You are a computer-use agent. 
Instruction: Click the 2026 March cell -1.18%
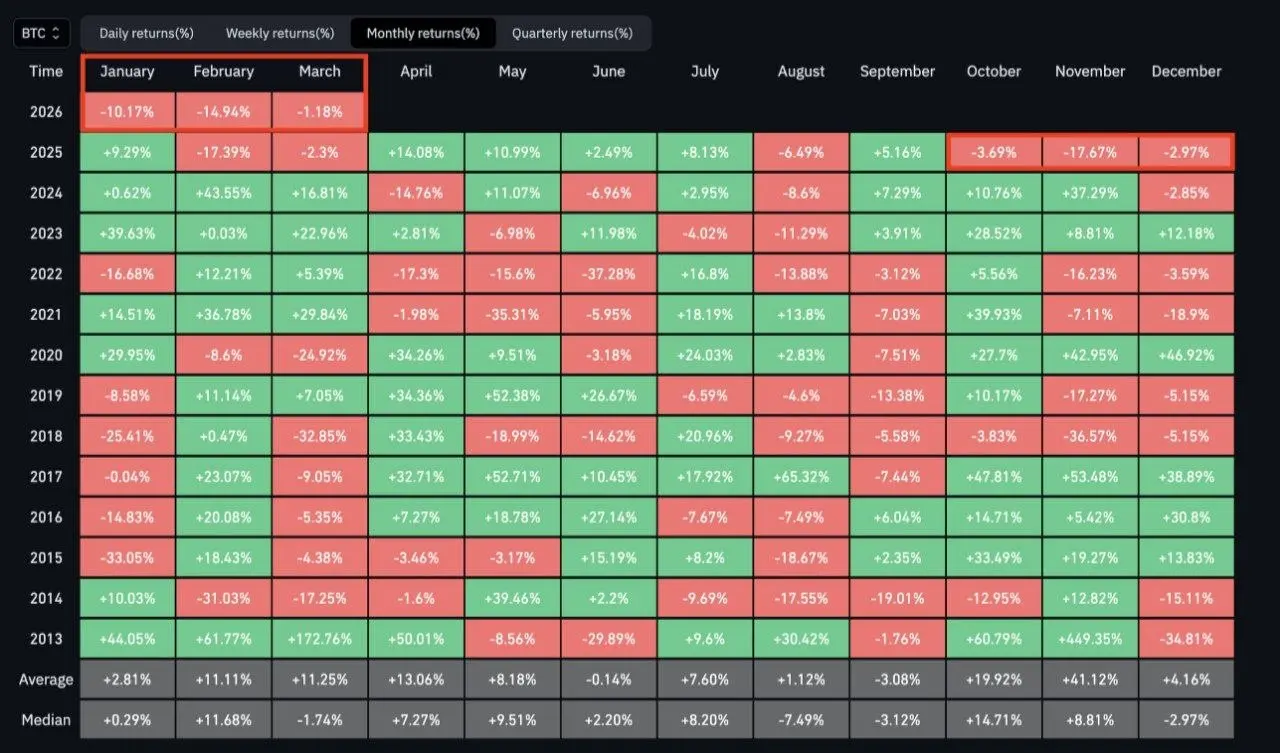coord(320,112)
